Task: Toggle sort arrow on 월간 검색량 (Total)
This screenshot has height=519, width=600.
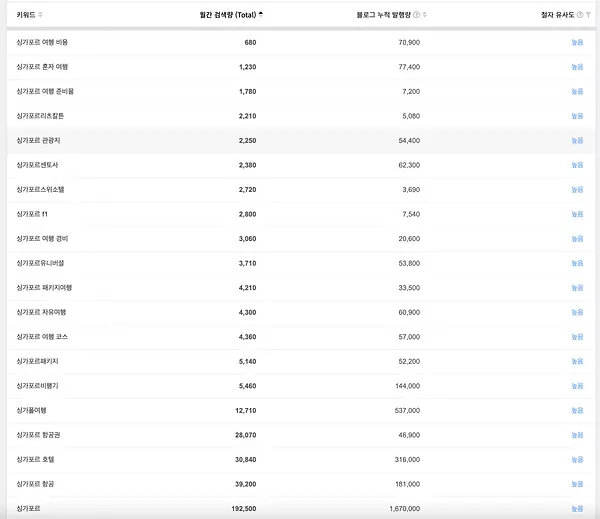Action: click(x=261, y=15)
